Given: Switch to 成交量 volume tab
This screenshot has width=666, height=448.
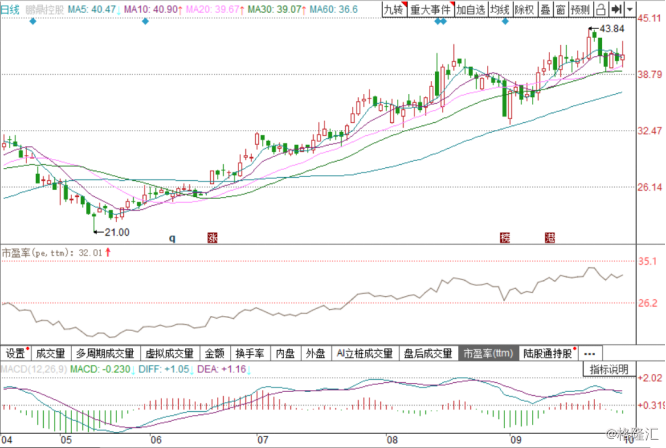Looking at the screenshot, I should click(x=51, y=353).
